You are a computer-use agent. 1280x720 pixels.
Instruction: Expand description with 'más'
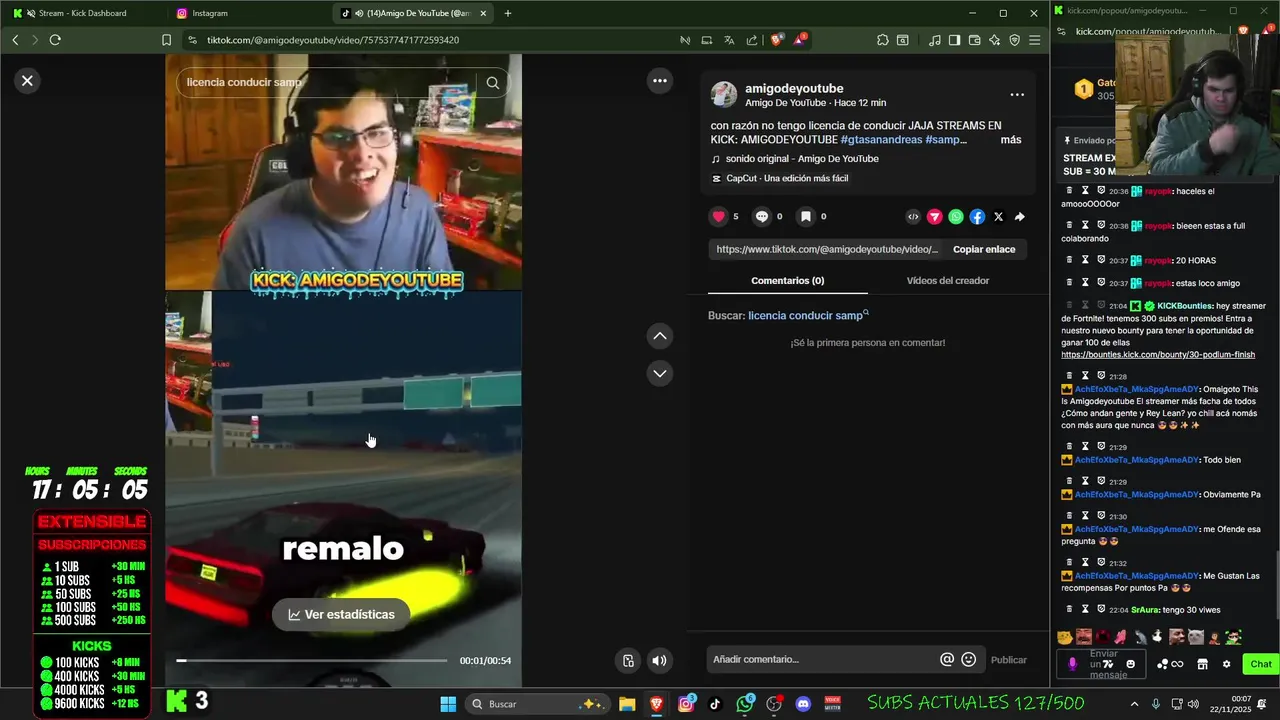[x=1011, y=140]
